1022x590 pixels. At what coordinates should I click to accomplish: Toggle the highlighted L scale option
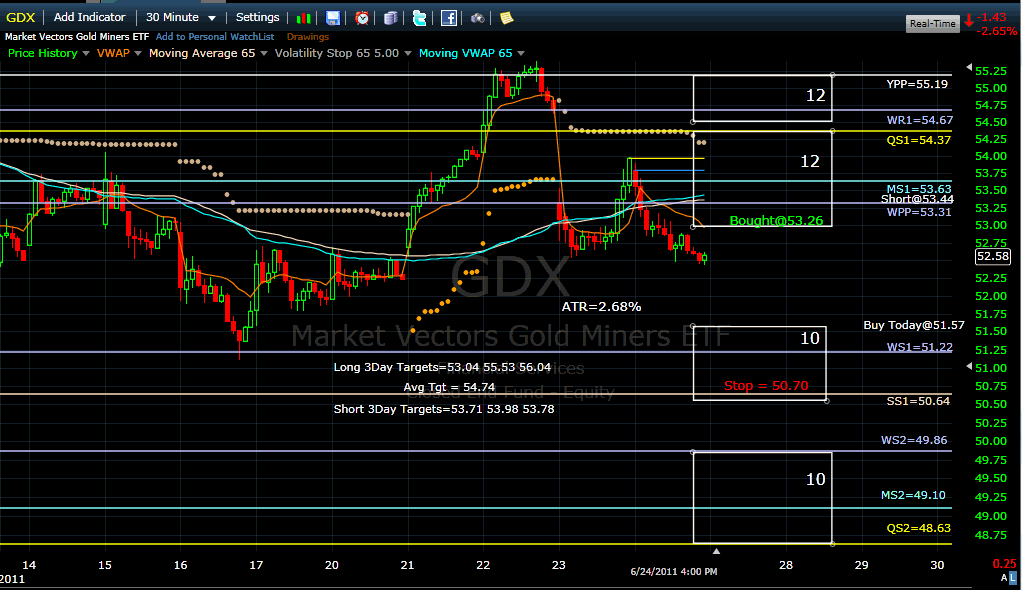click(x=1012, y=578)
